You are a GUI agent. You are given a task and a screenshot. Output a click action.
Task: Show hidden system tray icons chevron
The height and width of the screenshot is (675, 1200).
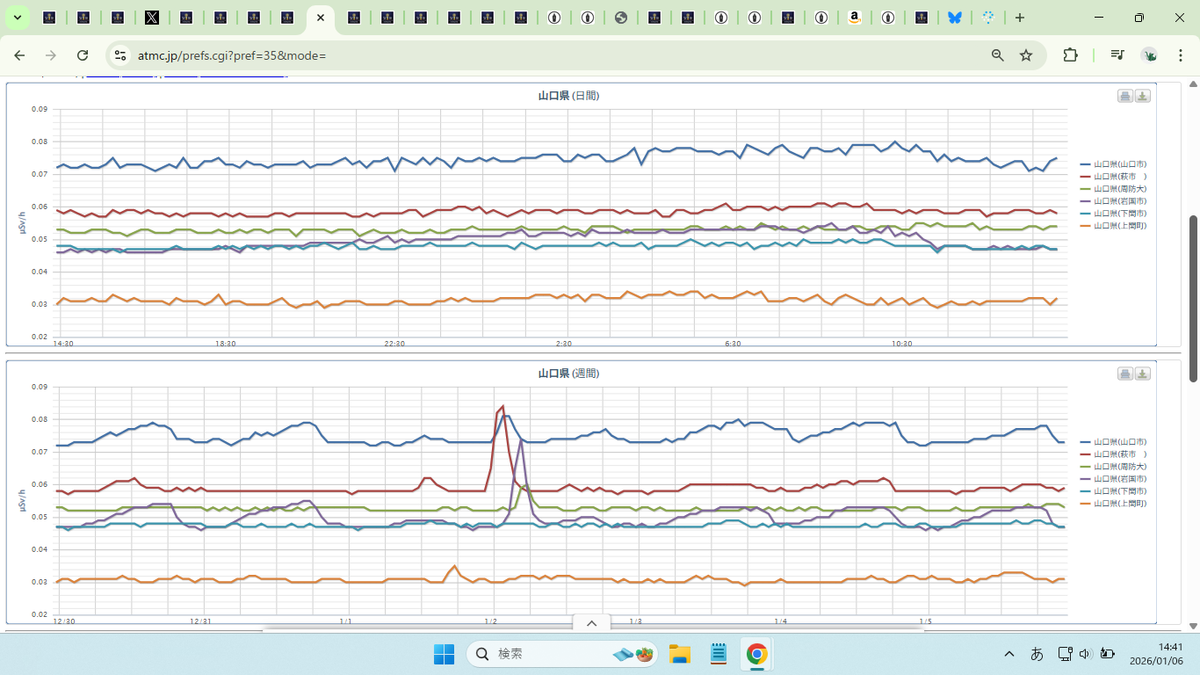coord(1008,654)
